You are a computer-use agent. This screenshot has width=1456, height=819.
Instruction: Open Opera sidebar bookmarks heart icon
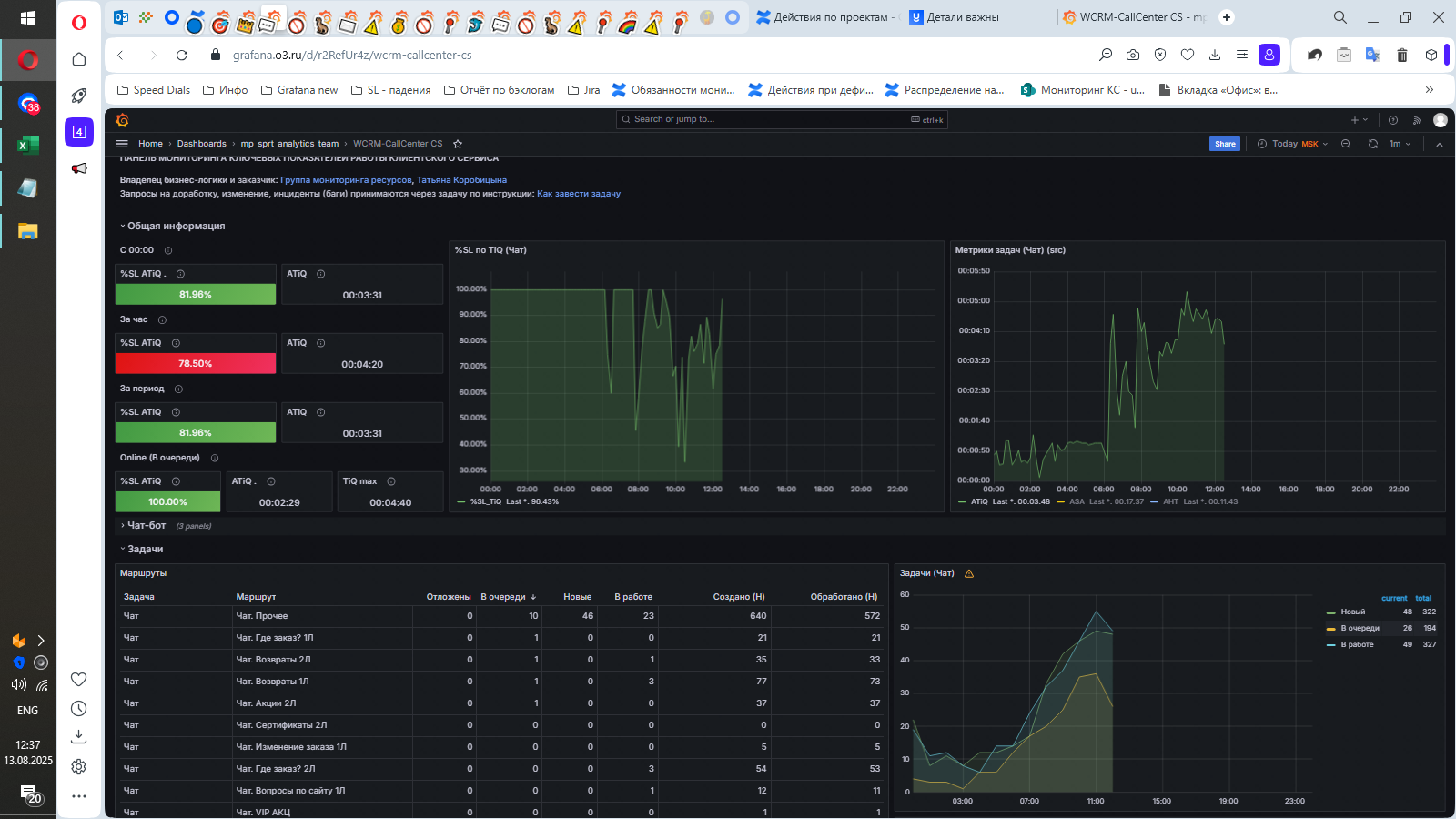coord(79,680)
